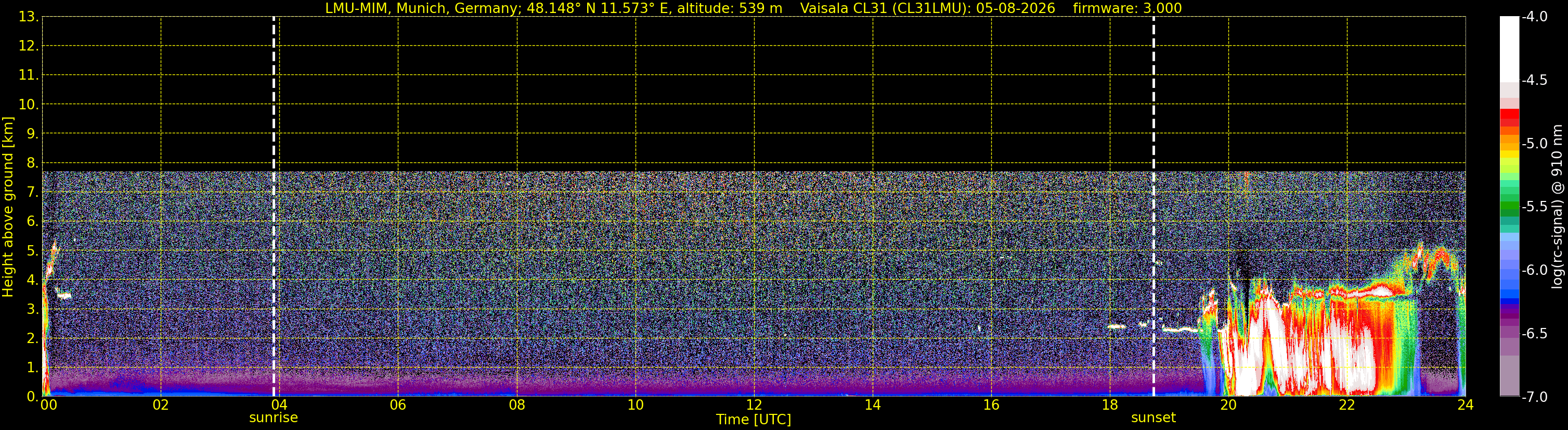Click the 'log(rc-signal) @ 910 nm' colorbar label

click(x=1557, y=207)
